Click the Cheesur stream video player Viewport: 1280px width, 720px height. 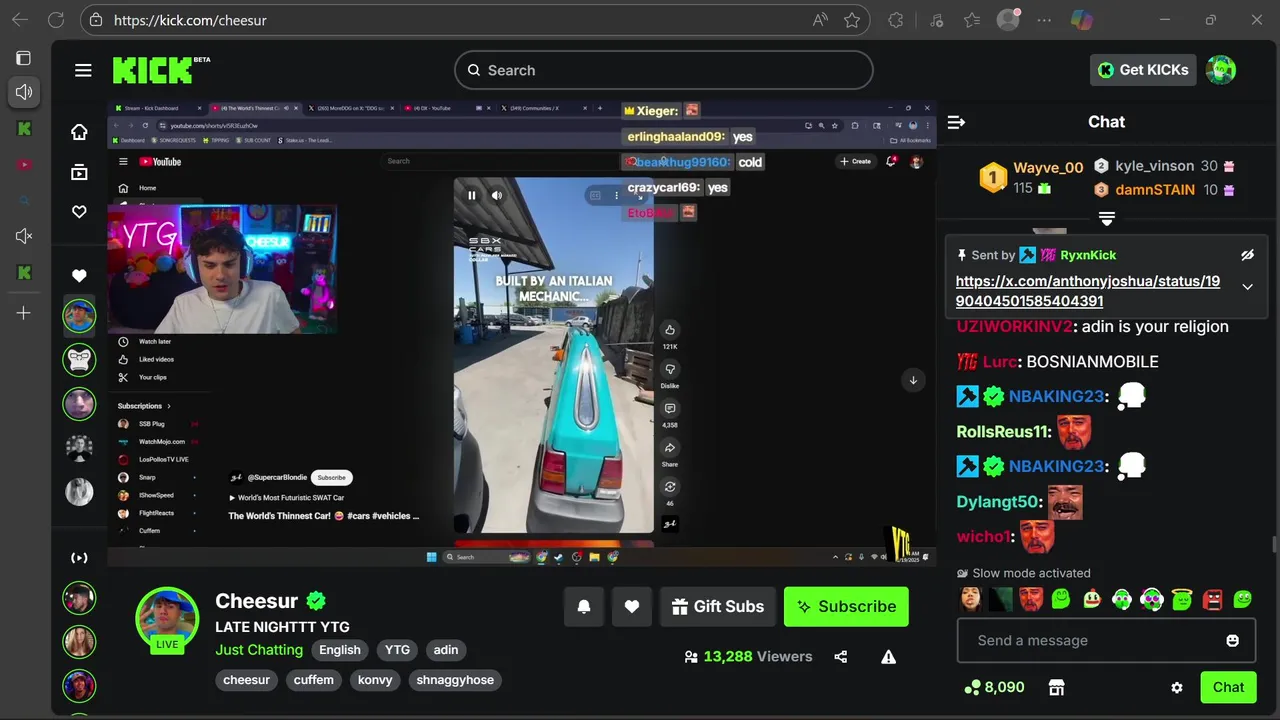pos(520,333)
